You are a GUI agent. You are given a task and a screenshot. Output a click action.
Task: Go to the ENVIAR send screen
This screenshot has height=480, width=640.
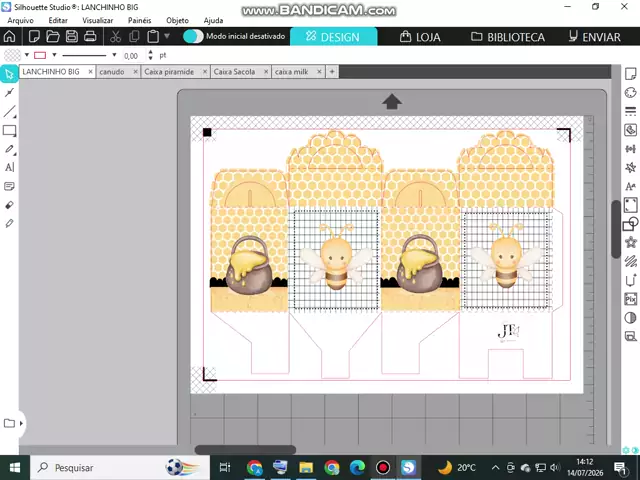click(595, 37)
